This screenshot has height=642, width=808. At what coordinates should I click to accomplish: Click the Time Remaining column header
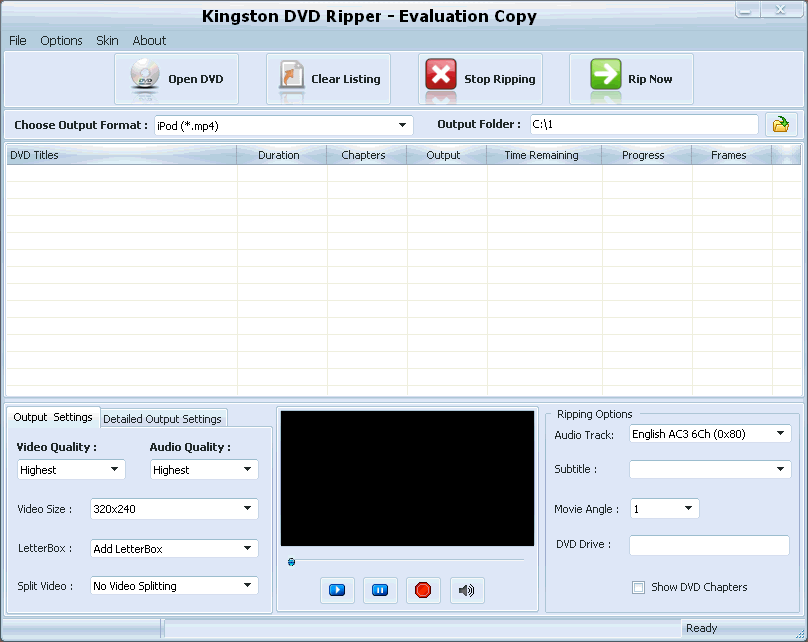pyautogui.click(x=544, y=155)
